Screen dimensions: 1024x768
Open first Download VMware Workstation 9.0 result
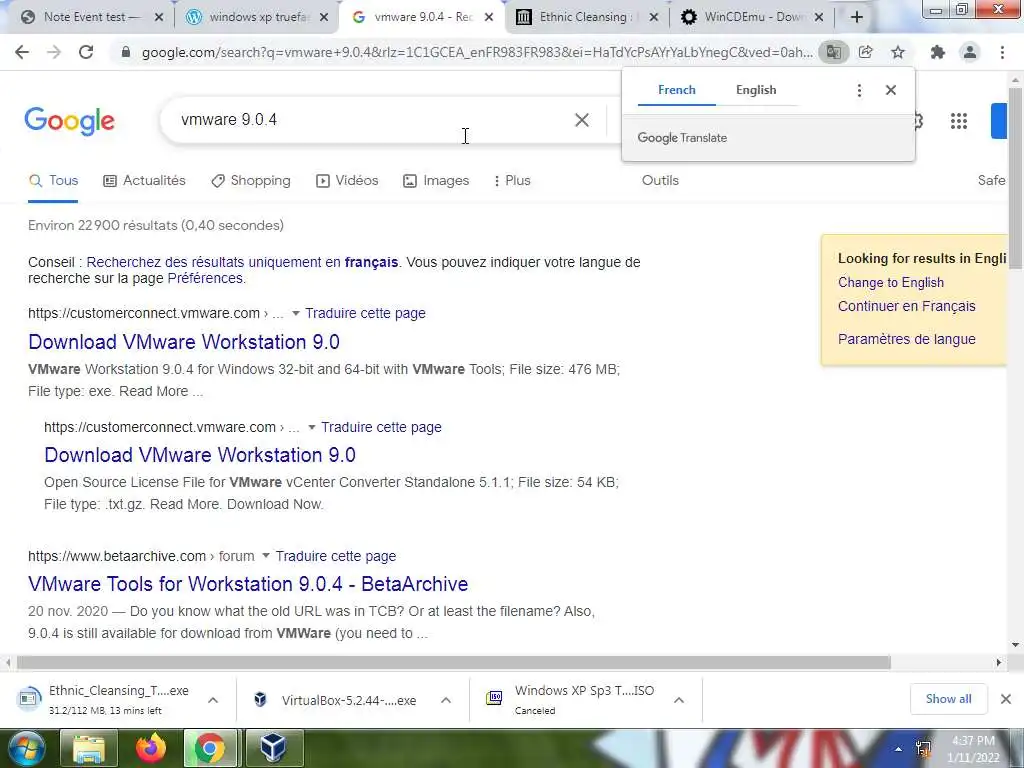[184, 342]
